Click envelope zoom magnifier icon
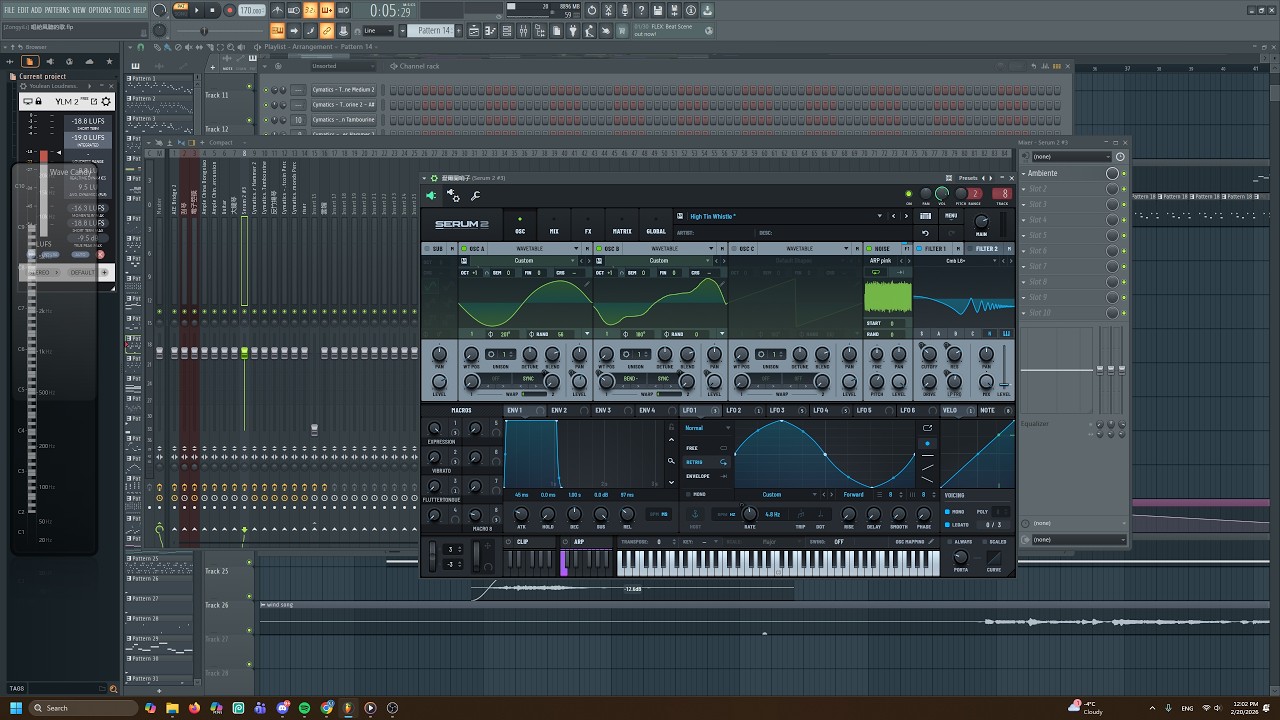Screen dimensions: 1280x720 tap(671, 461)
